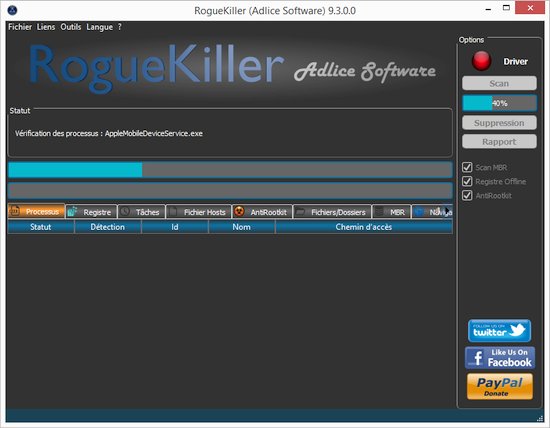550x428 pixels.
Task: Maximize the RogueKiller window
Action: tap(506, 8)
